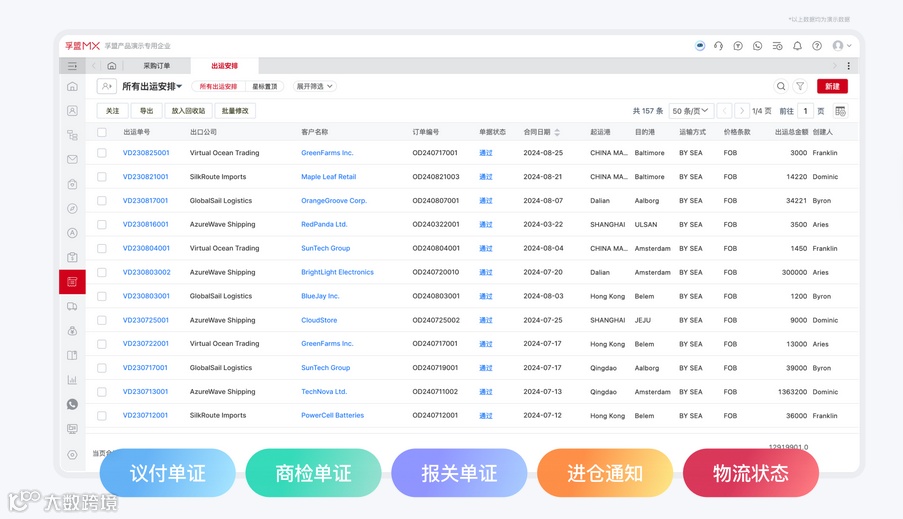Open the user avatar account dropdown
This screenshot has width=903, height=519.
click(841, 46)
